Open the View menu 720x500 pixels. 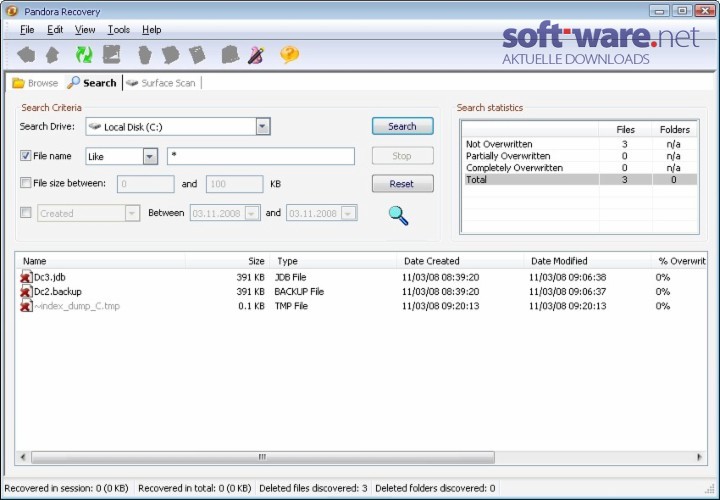point(85,30)
